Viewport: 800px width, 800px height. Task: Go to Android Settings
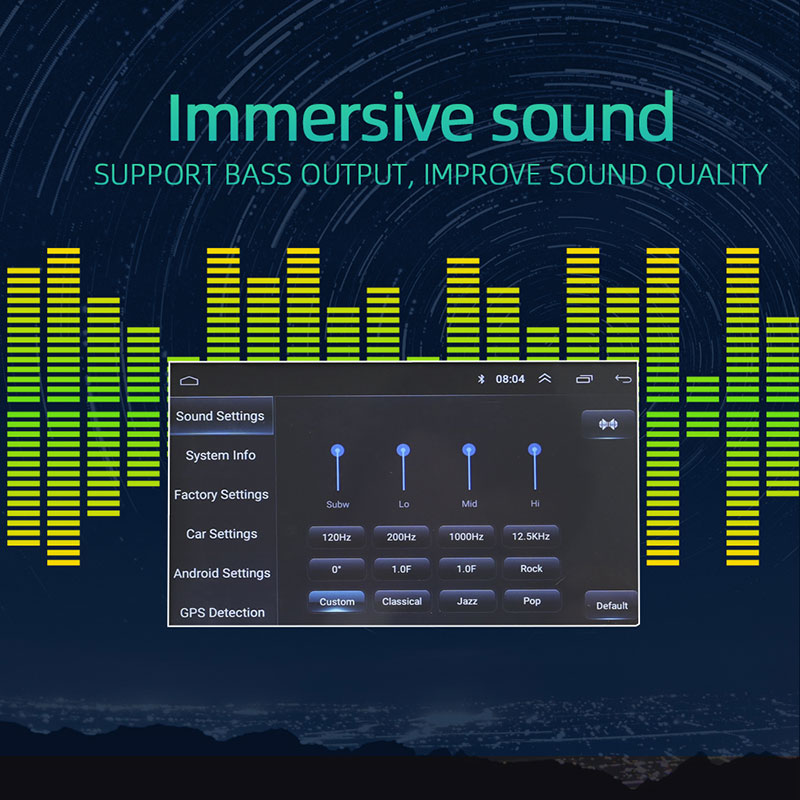tap(221, 573)
